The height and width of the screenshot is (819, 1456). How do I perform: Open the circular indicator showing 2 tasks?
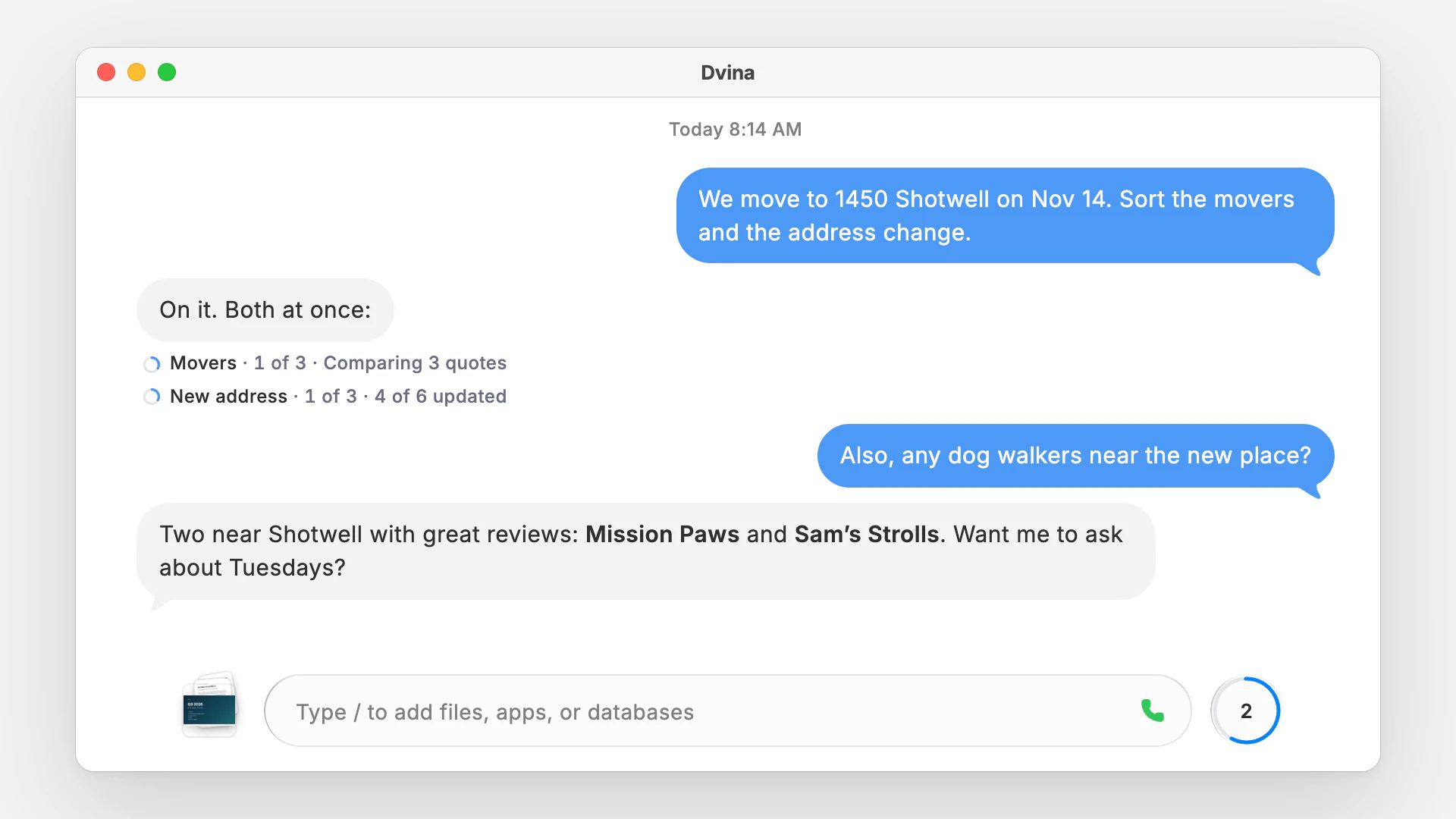(1245, 711)
